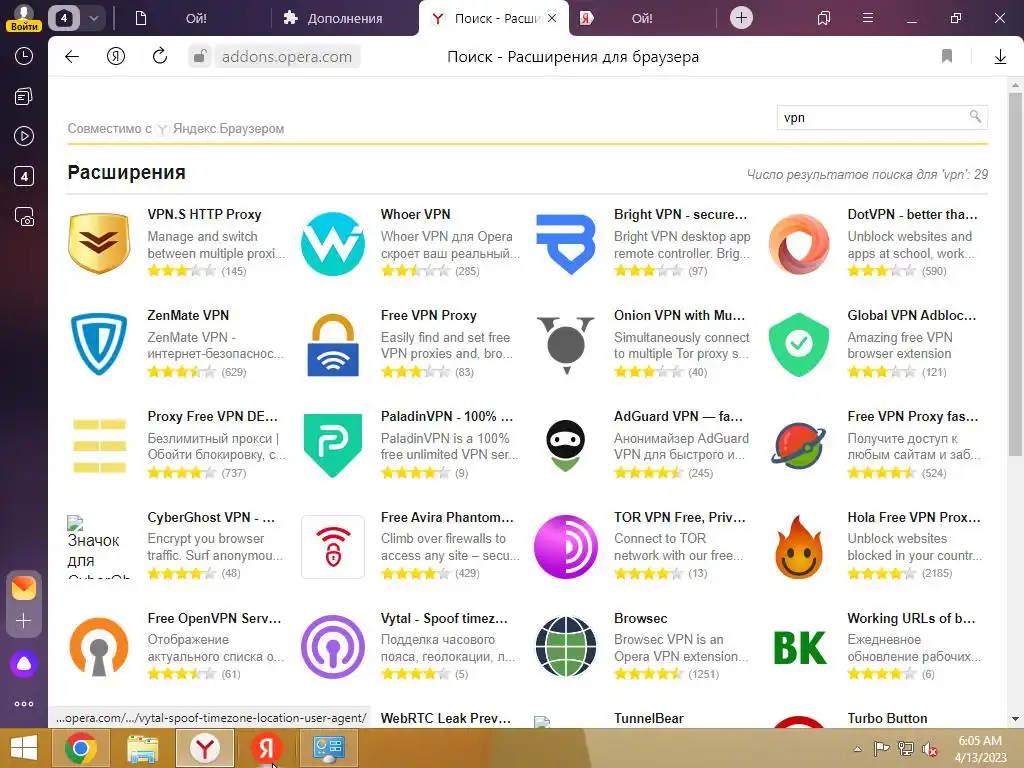1024x768 pixels.
Task: Open the TunnelBear extension title
Action: 648,718
